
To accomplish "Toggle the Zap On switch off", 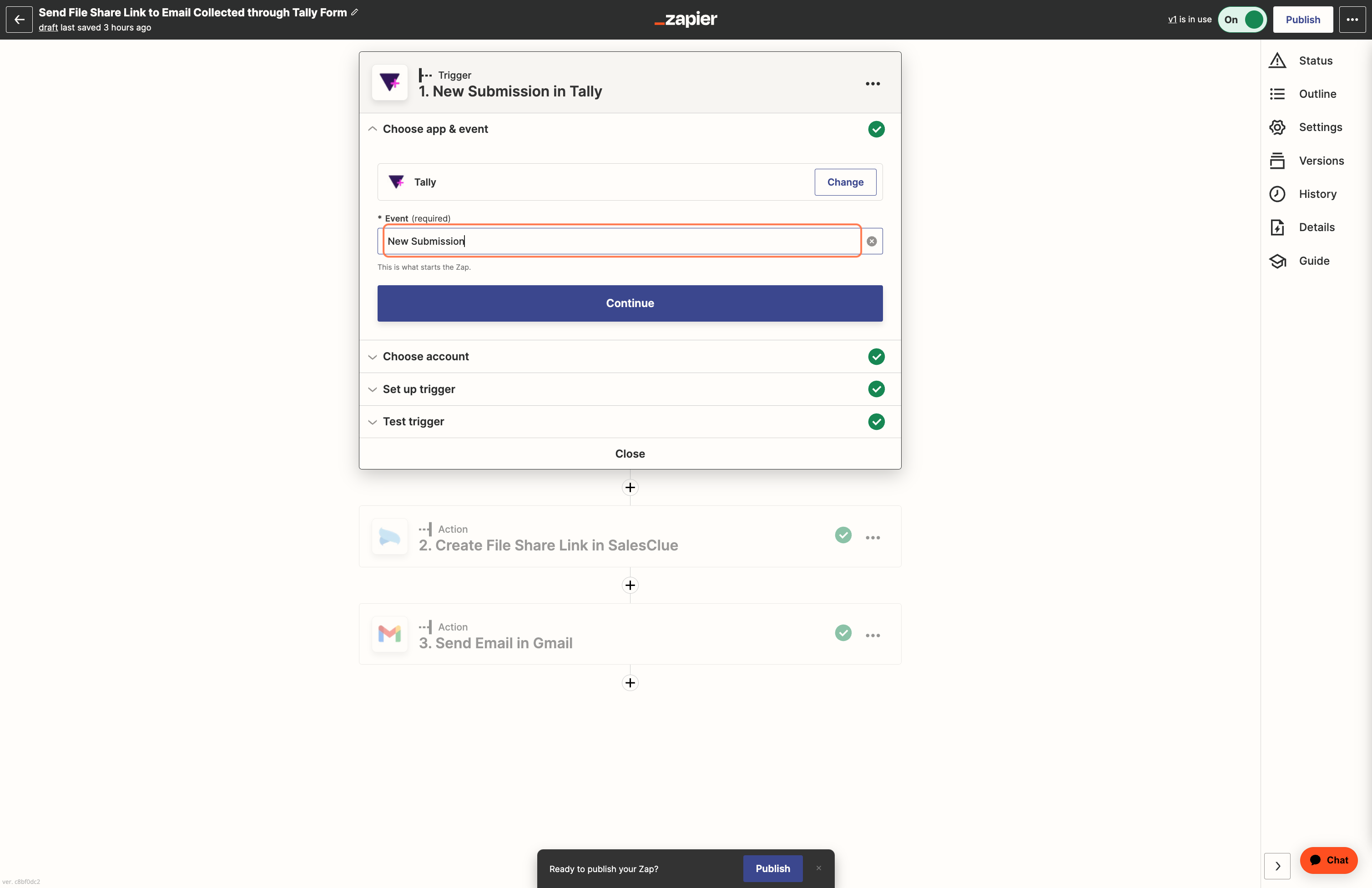I will (1242, 20).
